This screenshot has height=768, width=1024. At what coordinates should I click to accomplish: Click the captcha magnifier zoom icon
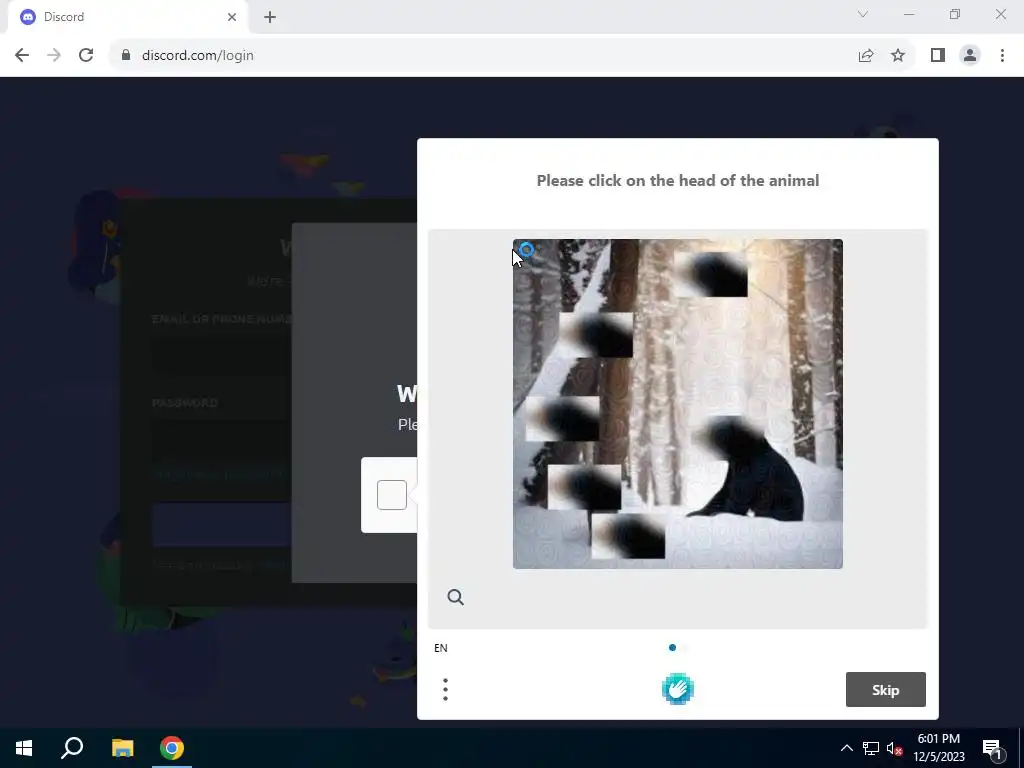[455, 597]
